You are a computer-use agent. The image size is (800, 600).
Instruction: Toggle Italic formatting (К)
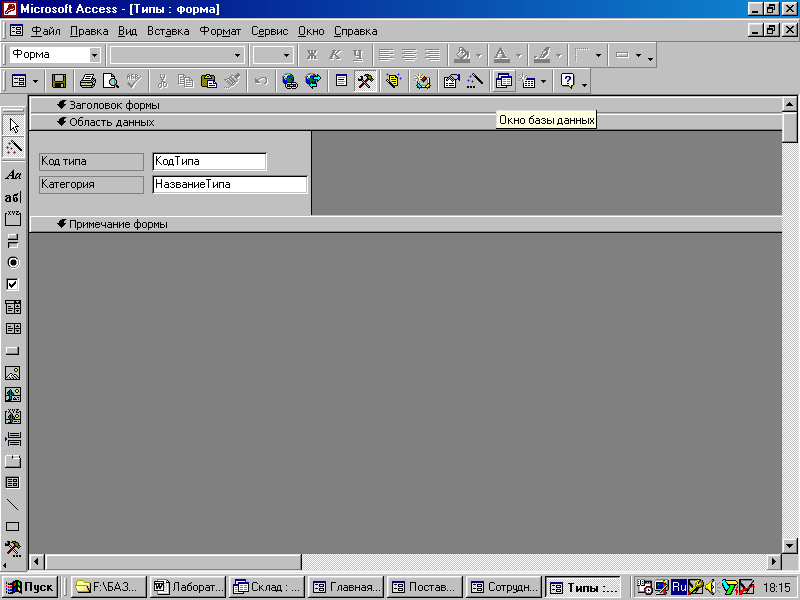(335, 55)
